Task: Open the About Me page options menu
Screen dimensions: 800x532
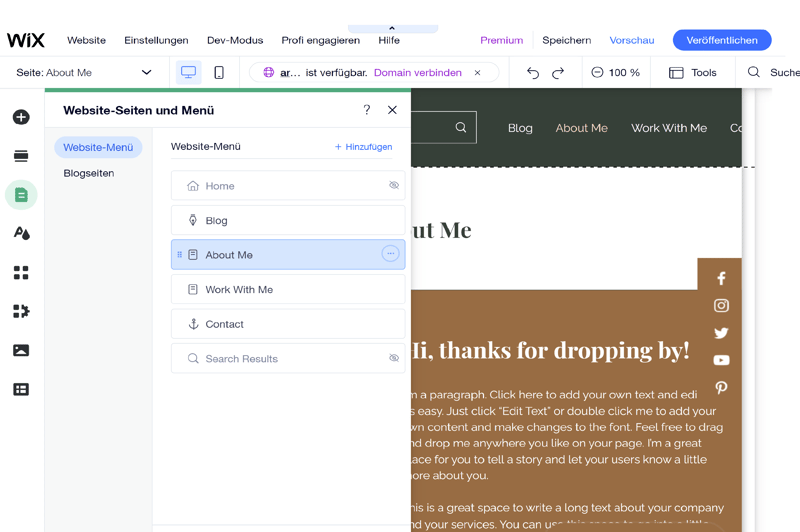Action: pos(390,254)
